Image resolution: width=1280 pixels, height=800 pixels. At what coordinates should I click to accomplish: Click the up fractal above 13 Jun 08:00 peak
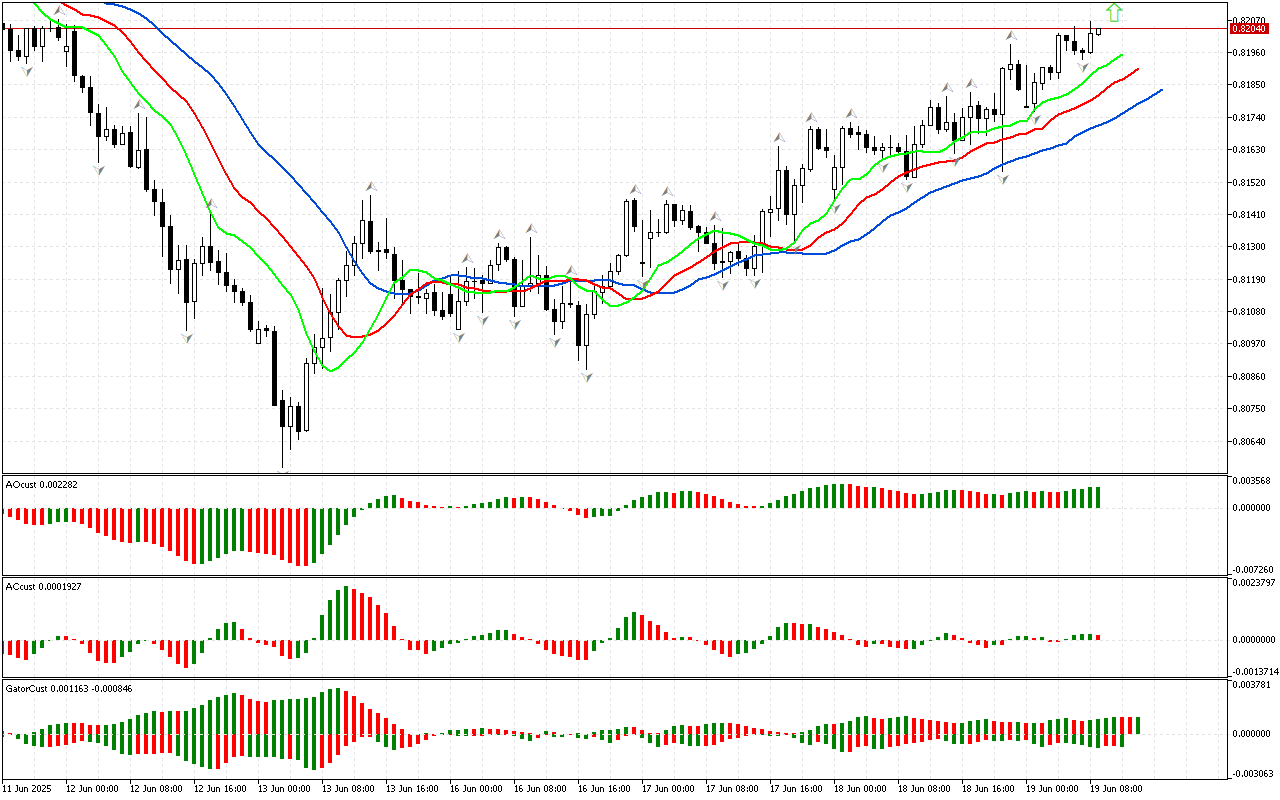(x=370, y=186)
